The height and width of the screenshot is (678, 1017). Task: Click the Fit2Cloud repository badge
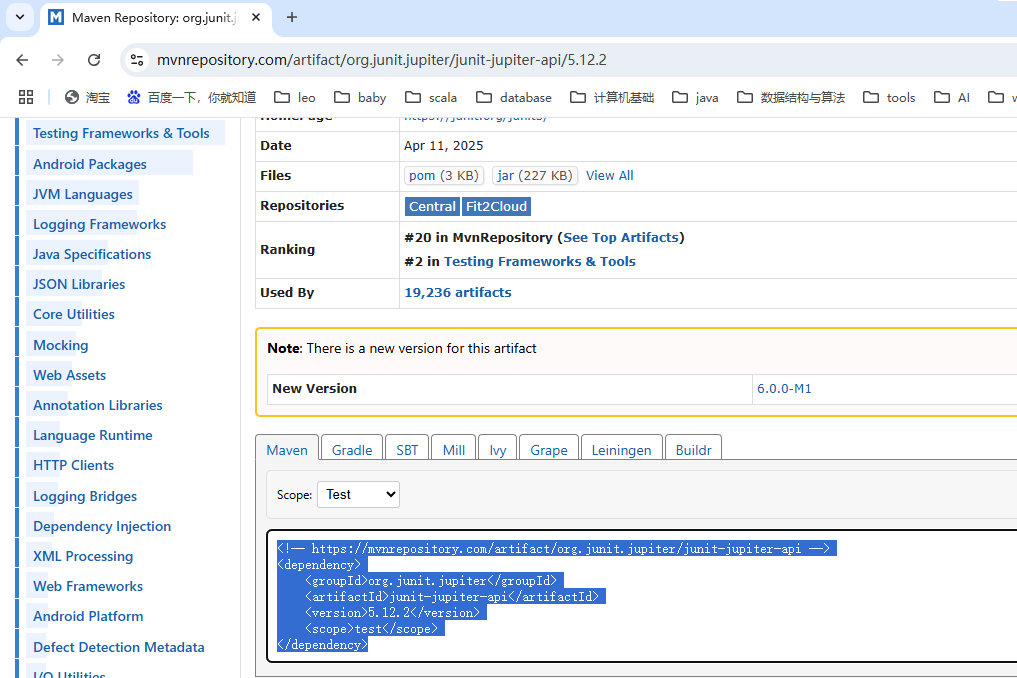[x=496, y=206]
